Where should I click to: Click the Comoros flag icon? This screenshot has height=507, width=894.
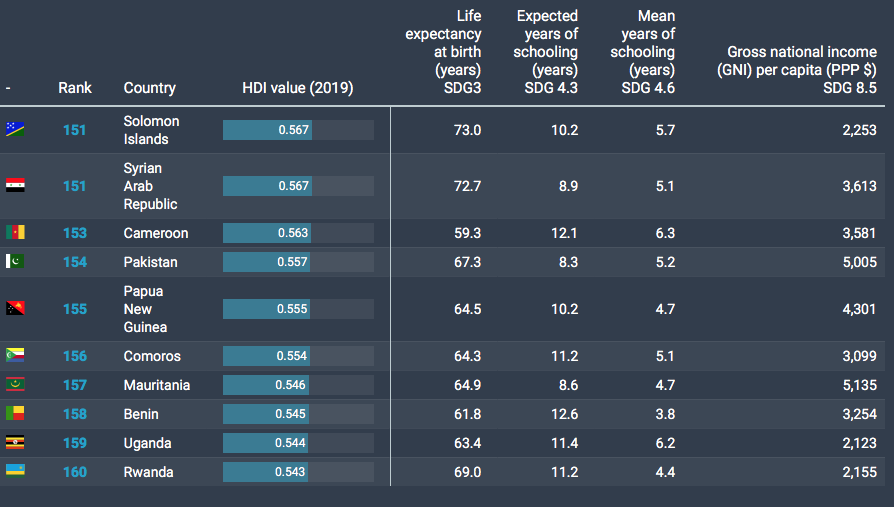pos(15,356)
